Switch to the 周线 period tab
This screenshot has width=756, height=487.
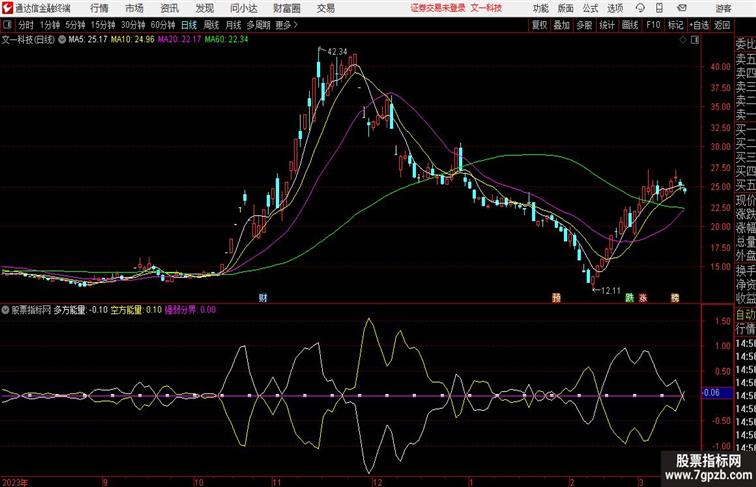211,25
